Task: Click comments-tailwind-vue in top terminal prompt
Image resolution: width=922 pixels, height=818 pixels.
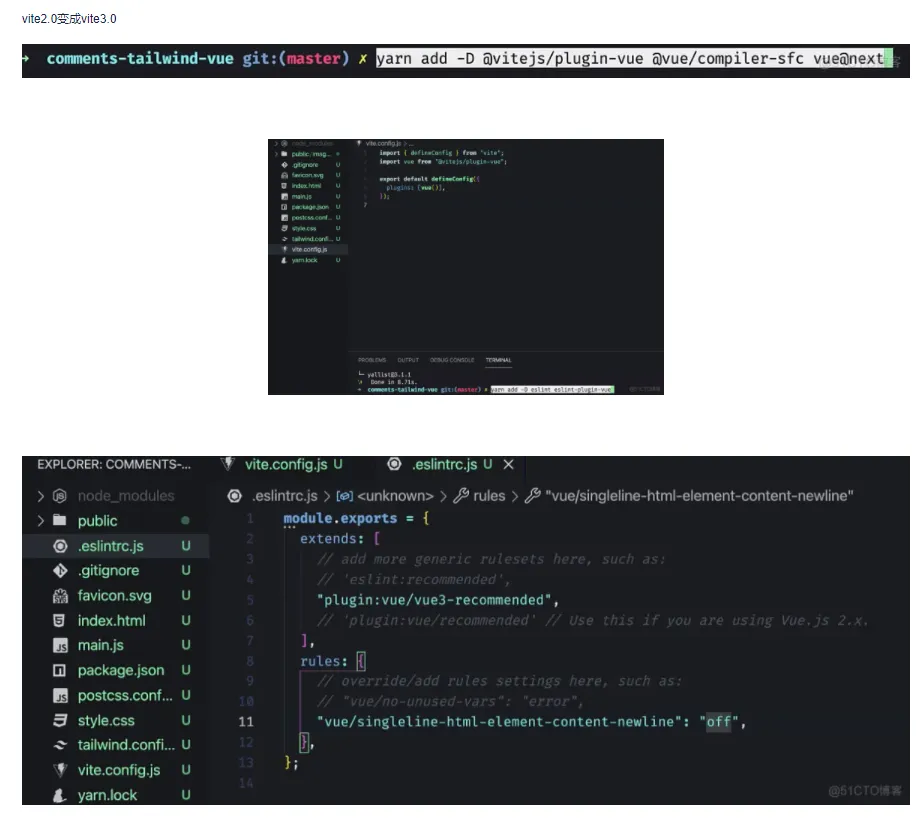Action: [140, 58]
